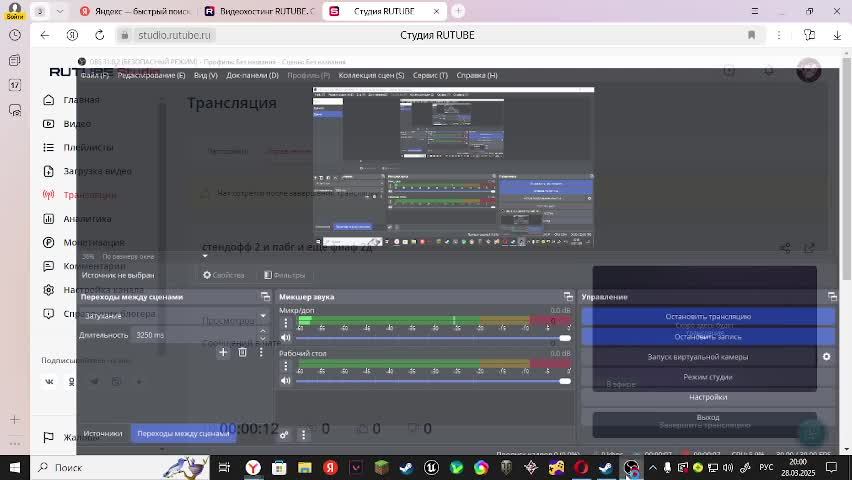The image size is (852, 480).
Task: Open source Фильтры button
Action: coord(284,275)
